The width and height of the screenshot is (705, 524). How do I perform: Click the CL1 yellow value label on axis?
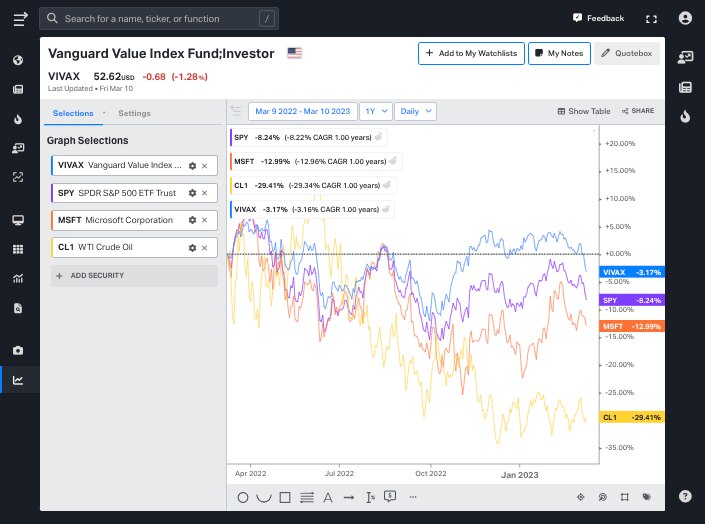point(629,417)
